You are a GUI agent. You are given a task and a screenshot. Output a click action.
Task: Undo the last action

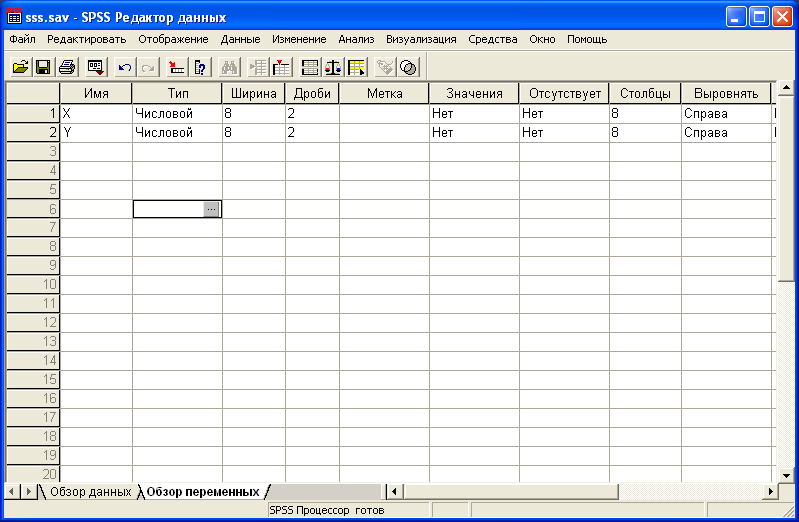(x=125, y=67)
